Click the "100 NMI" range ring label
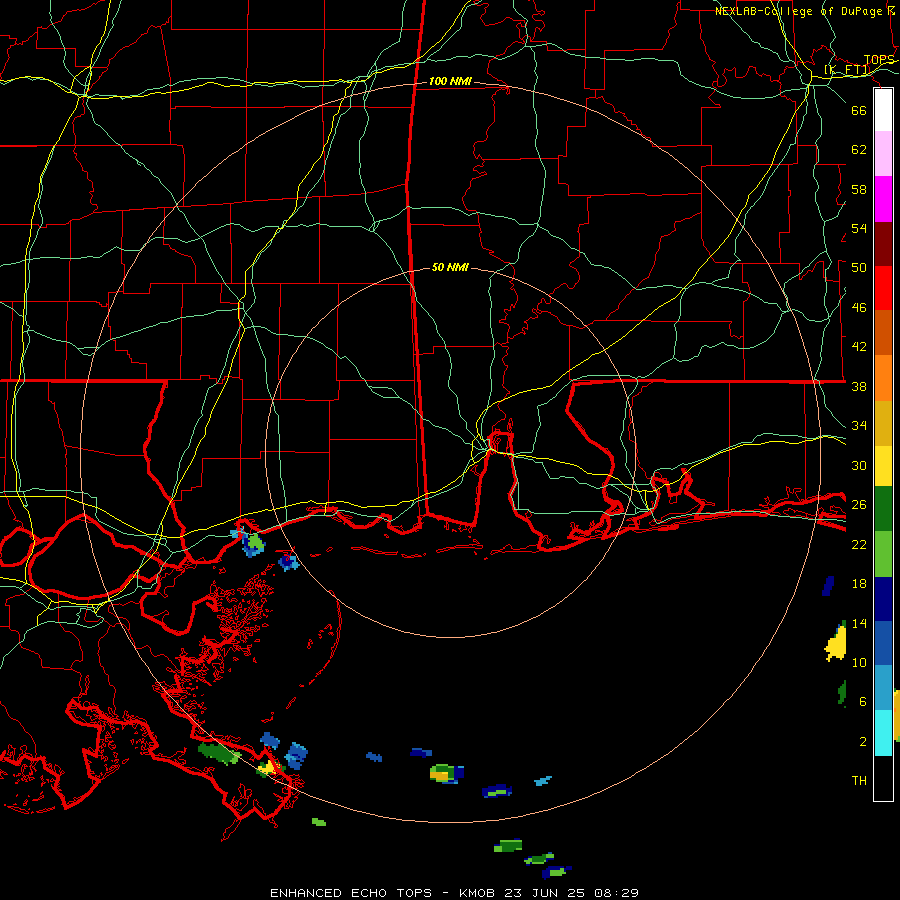This screenshot has width=900, height=900. [x=450, y=82]
